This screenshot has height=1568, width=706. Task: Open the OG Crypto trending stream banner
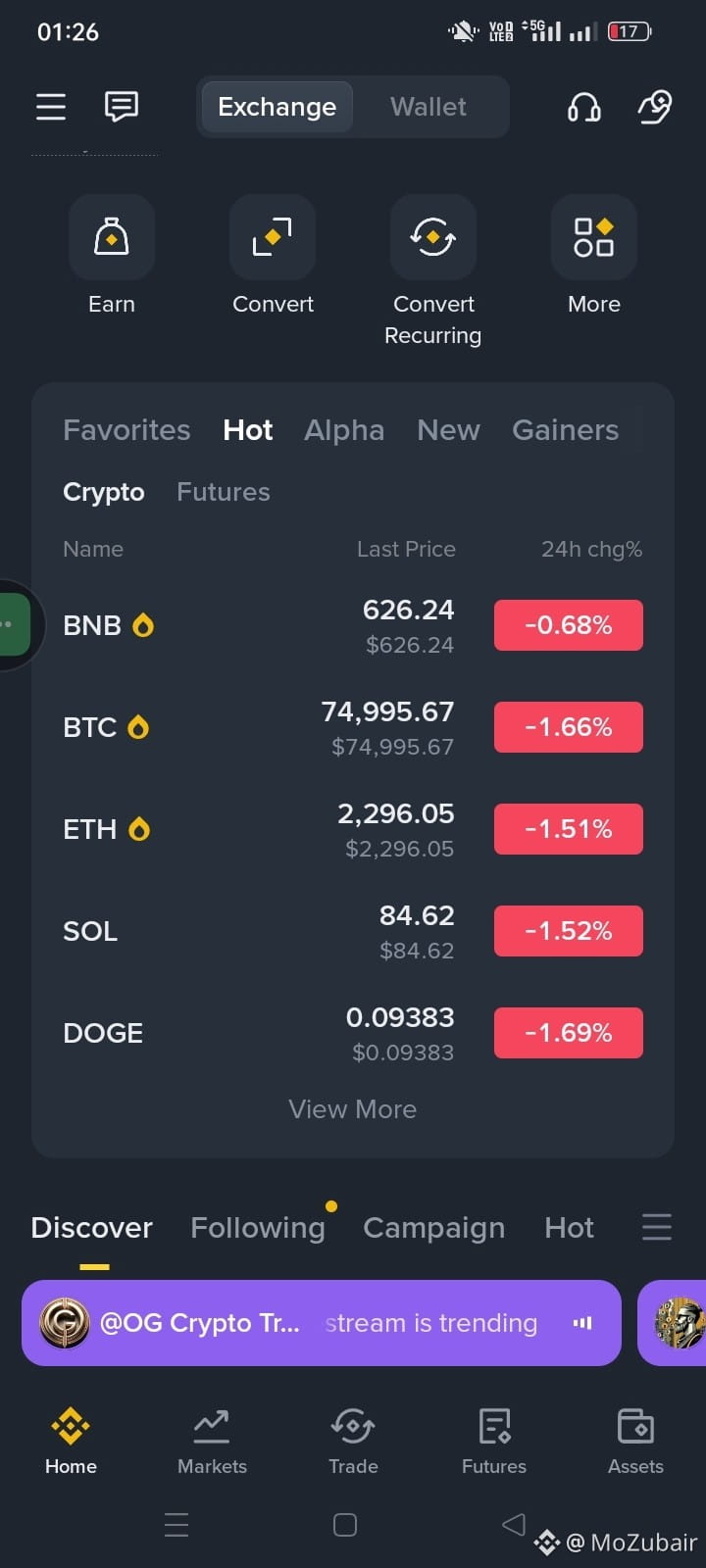pyautogui.click(x=322, y=1323)
